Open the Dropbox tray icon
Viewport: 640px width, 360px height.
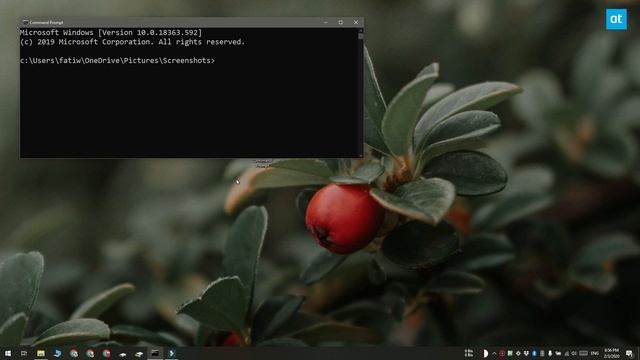coord(526,353)
